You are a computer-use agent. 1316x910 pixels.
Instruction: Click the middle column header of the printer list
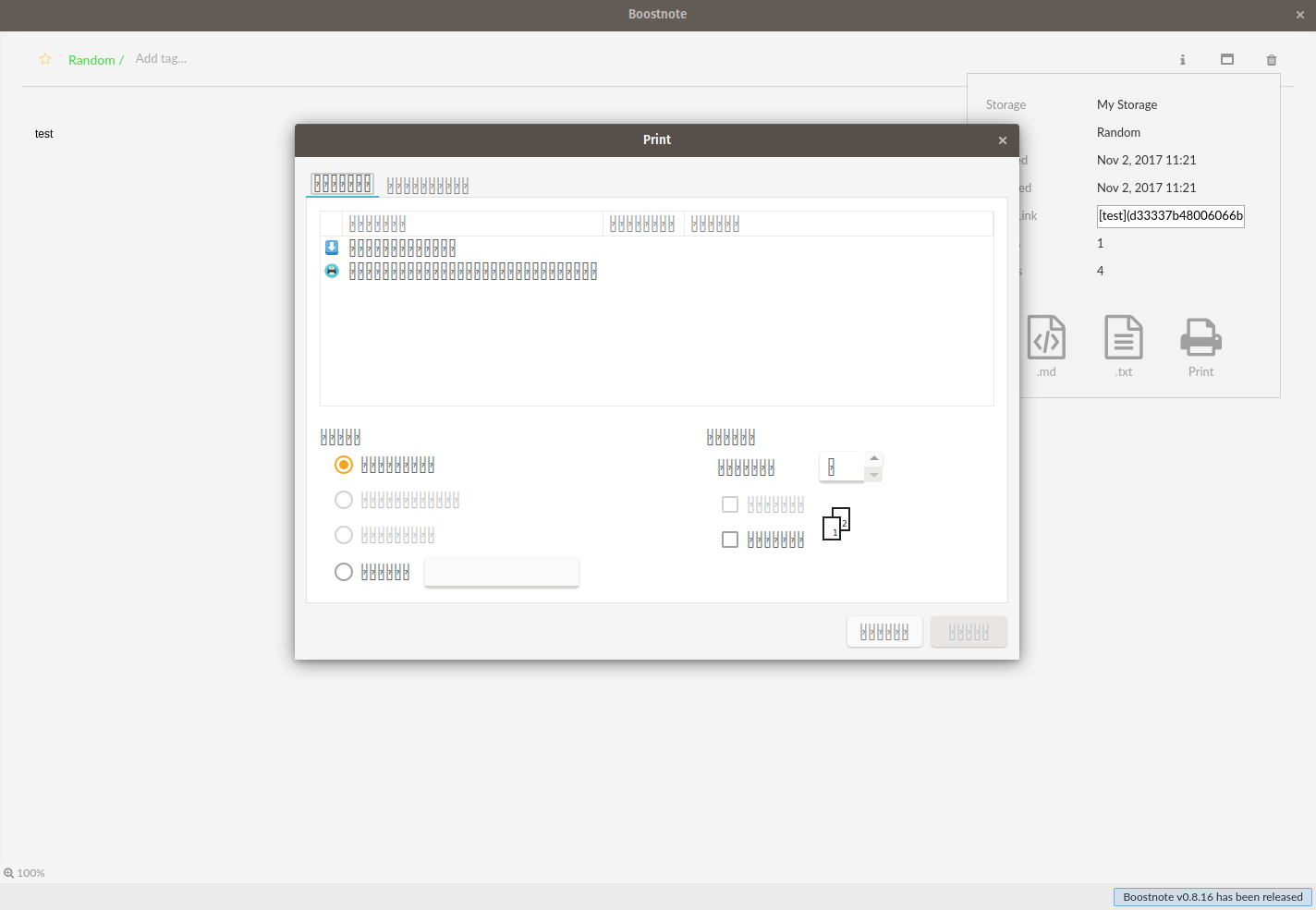(643, 224)
